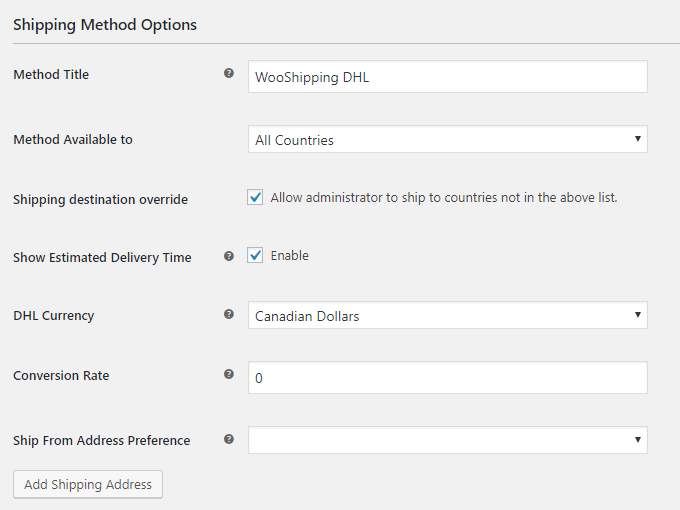Expand the Canadian Dollars currency dropdown
The width and height of the screenshot is (680, 510).
(x=447, y=316)
